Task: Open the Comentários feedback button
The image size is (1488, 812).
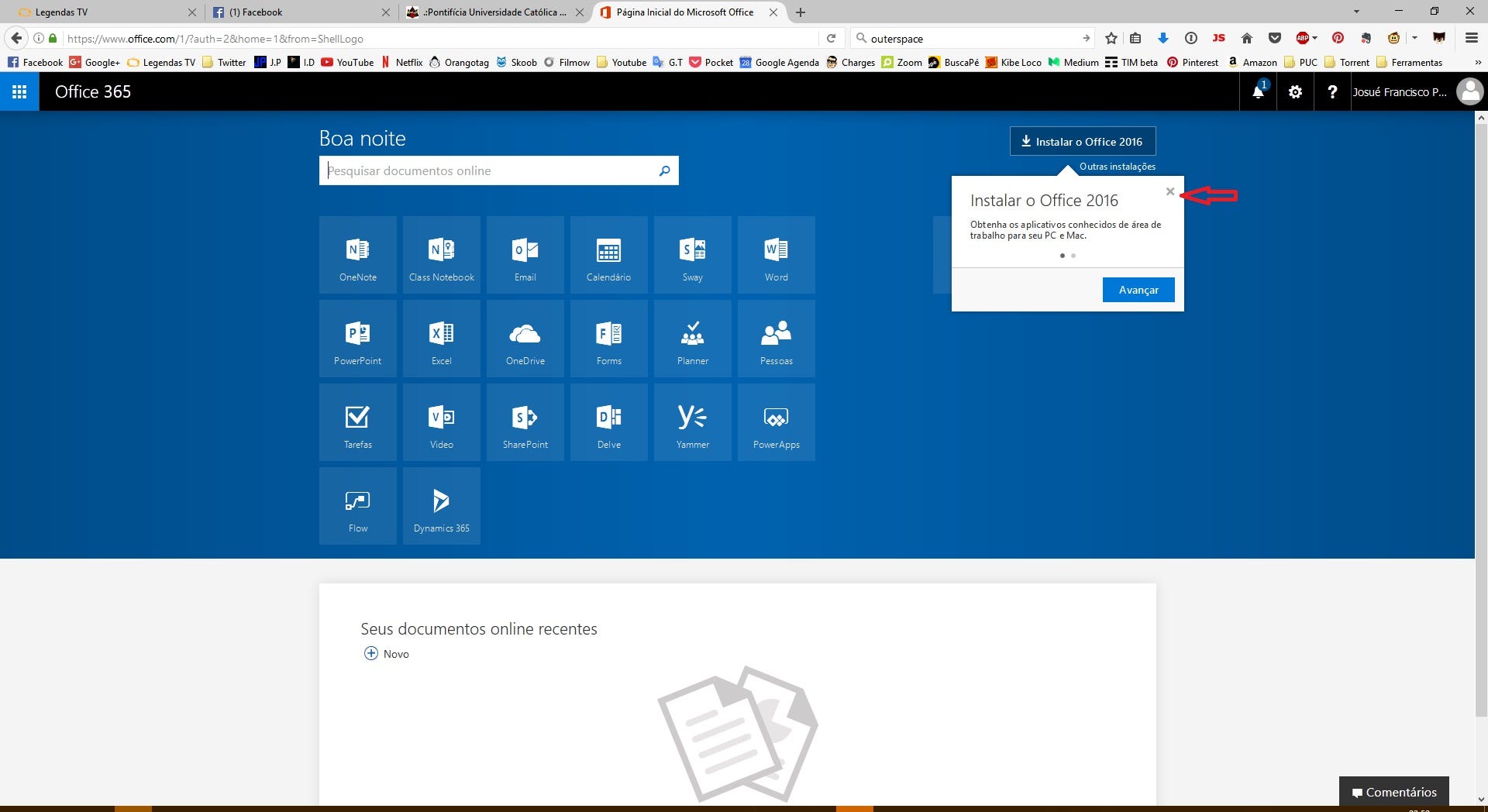Action: (x=1394, y=792)
